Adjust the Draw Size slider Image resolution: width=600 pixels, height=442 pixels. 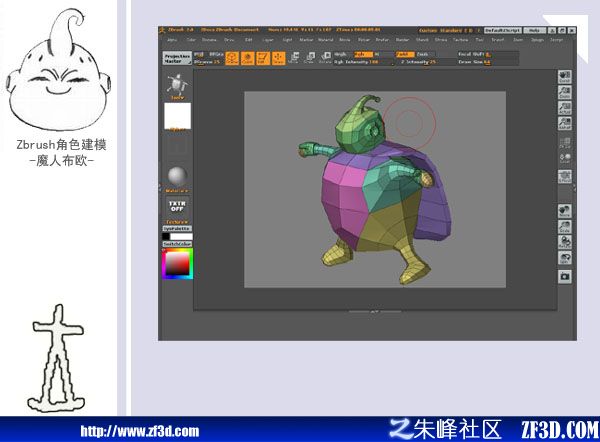pos(488,62)
